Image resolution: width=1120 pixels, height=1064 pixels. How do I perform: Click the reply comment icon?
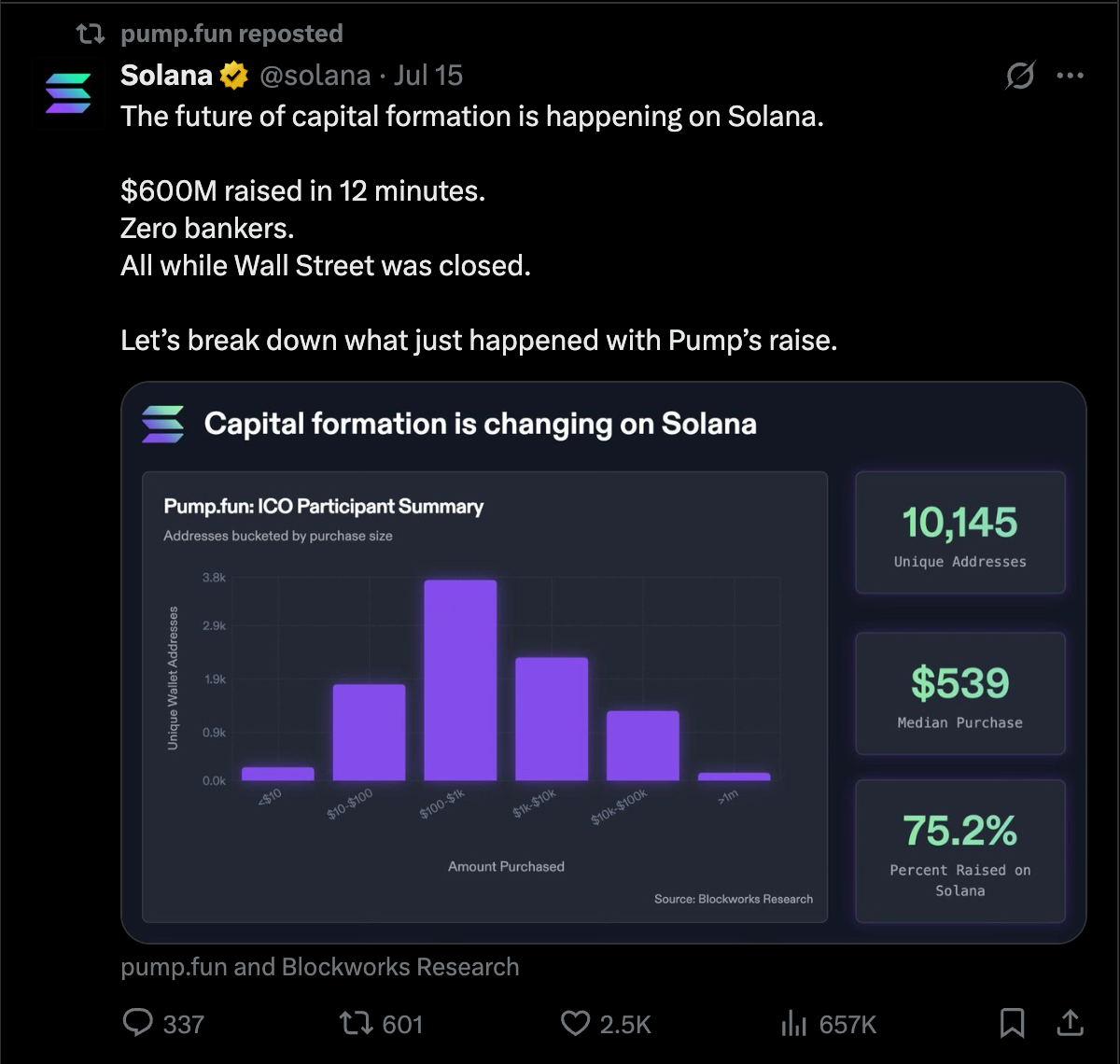138,1023
